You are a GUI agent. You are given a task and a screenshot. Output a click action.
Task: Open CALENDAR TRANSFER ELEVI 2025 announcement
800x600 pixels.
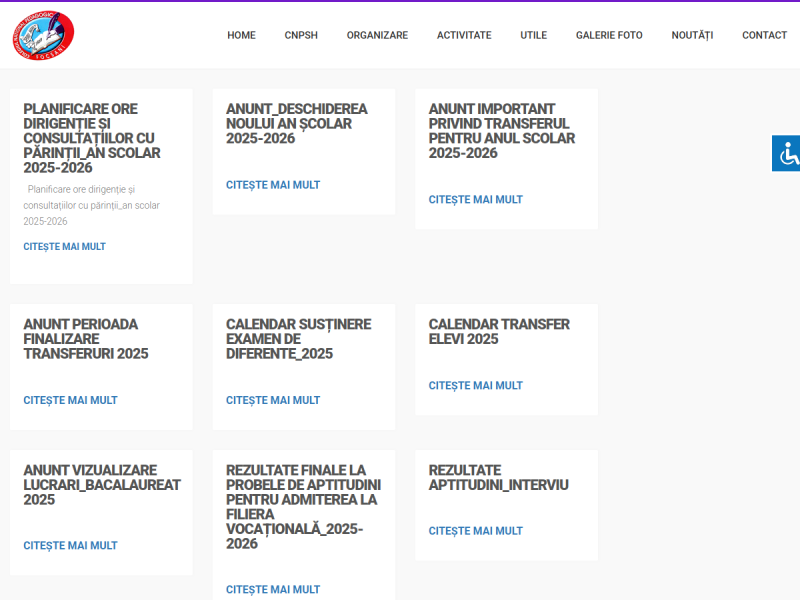475,385
